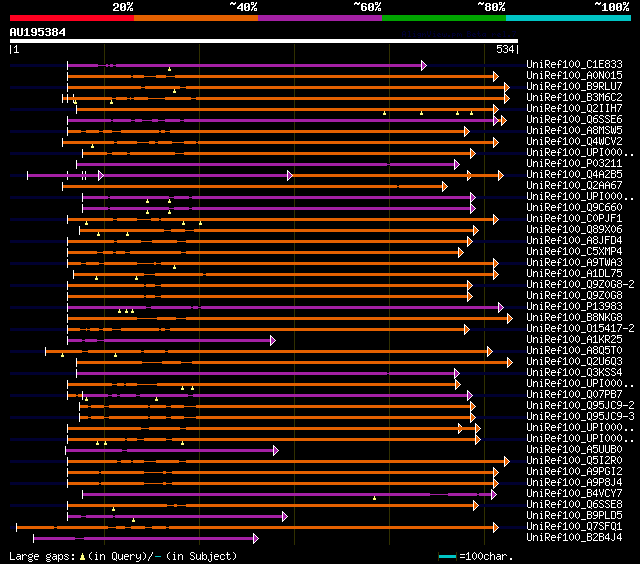Click the purple alignment bar for B4VCY7

pyautogui.click(x=289, y=495)
